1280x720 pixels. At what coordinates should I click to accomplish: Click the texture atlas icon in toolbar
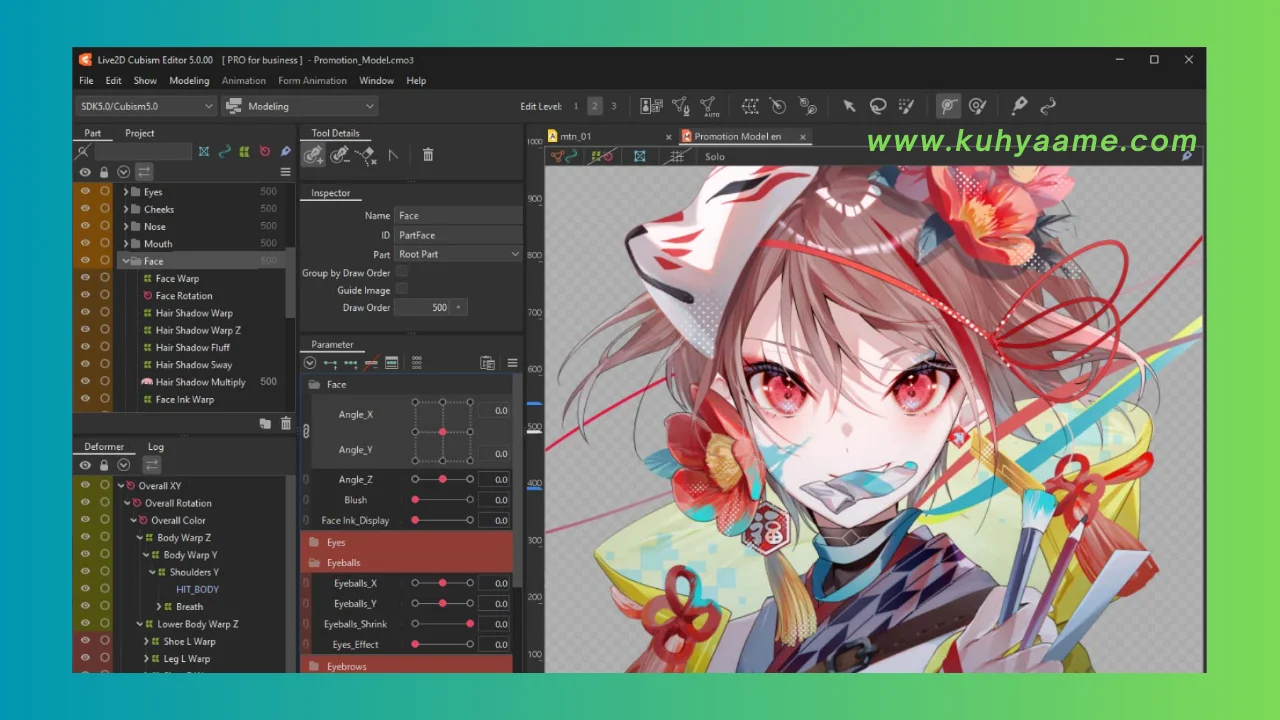651,106
